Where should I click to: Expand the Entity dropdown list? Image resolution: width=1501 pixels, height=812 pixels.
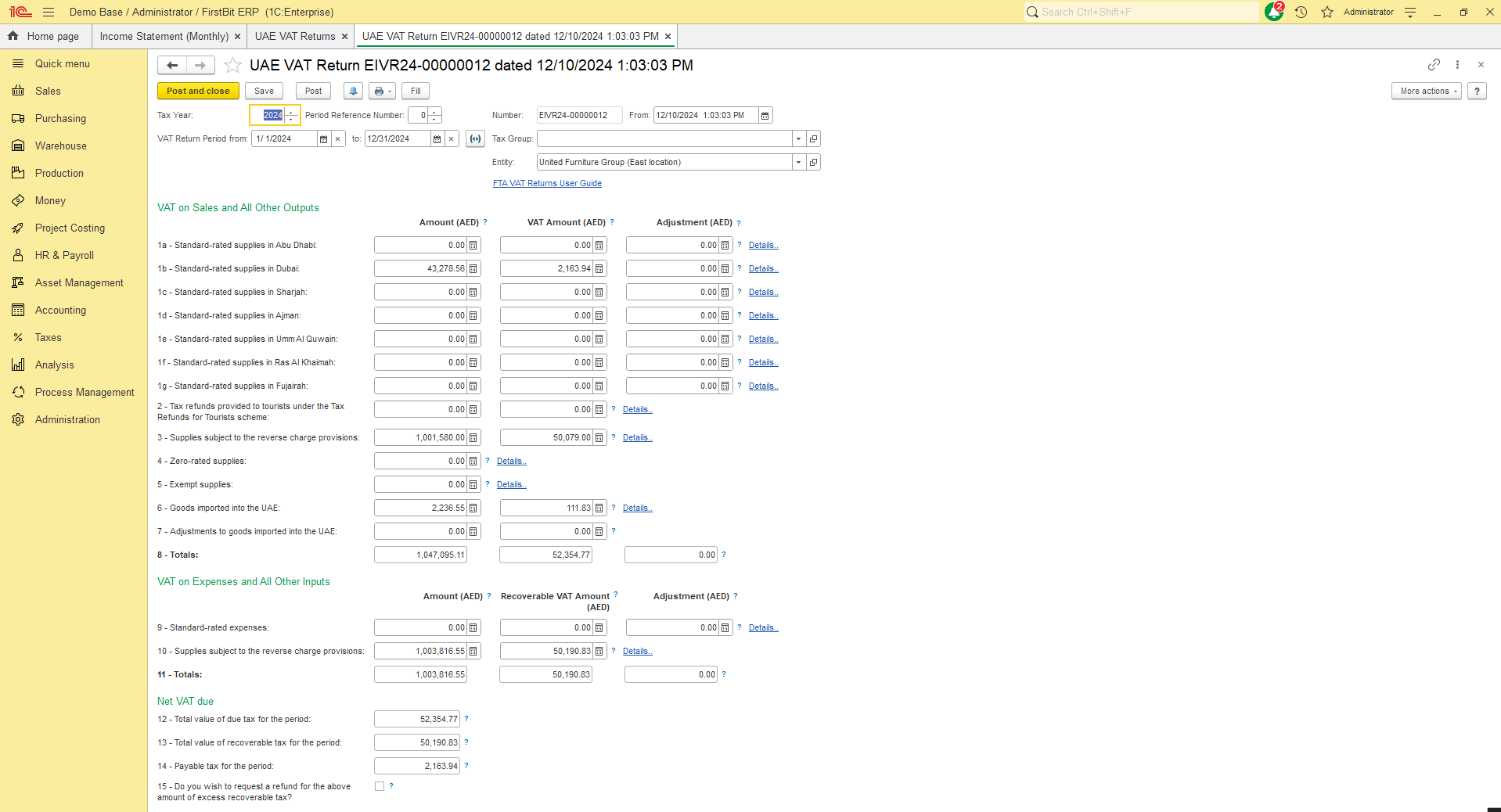(x=798, y=163)
